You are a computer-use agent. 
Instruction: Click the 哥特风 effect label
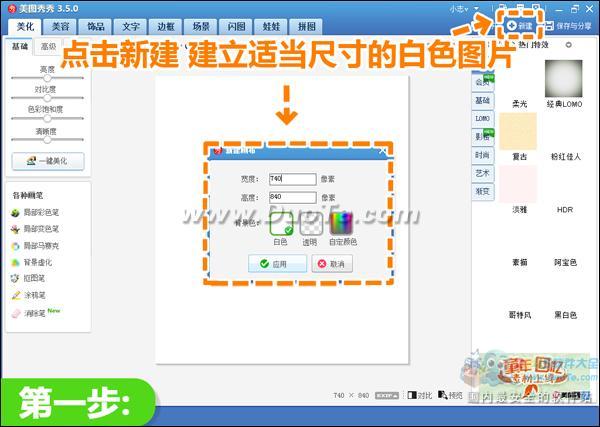point(520,315)
